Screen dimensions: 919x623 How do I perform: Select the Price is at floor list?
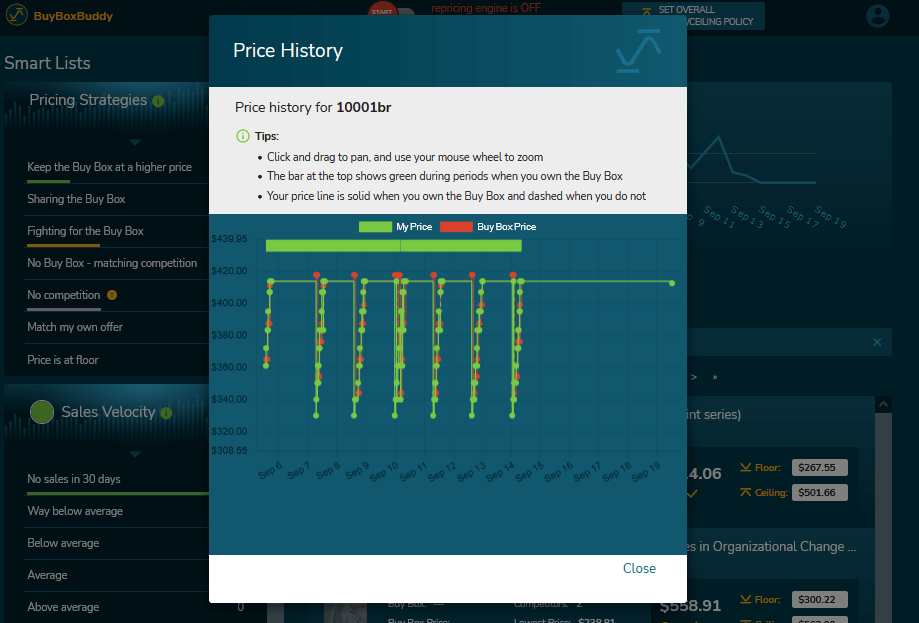pos(63,360)
